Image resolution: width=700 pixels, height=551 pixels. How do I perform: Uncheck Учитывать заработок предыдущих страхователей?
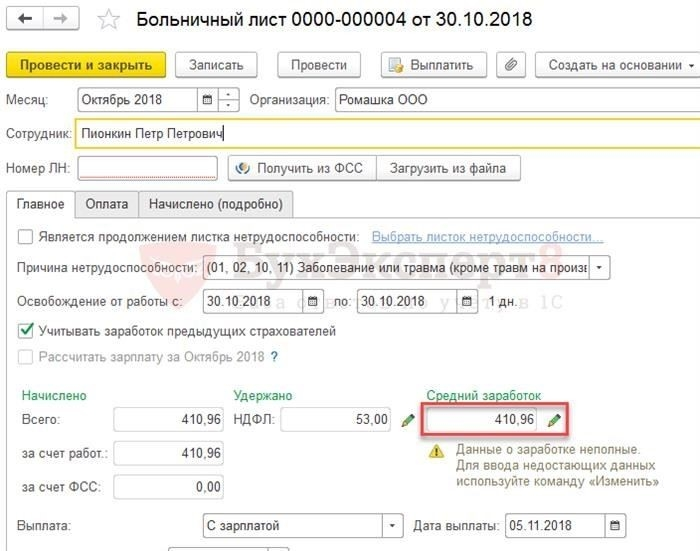point(25,331)
